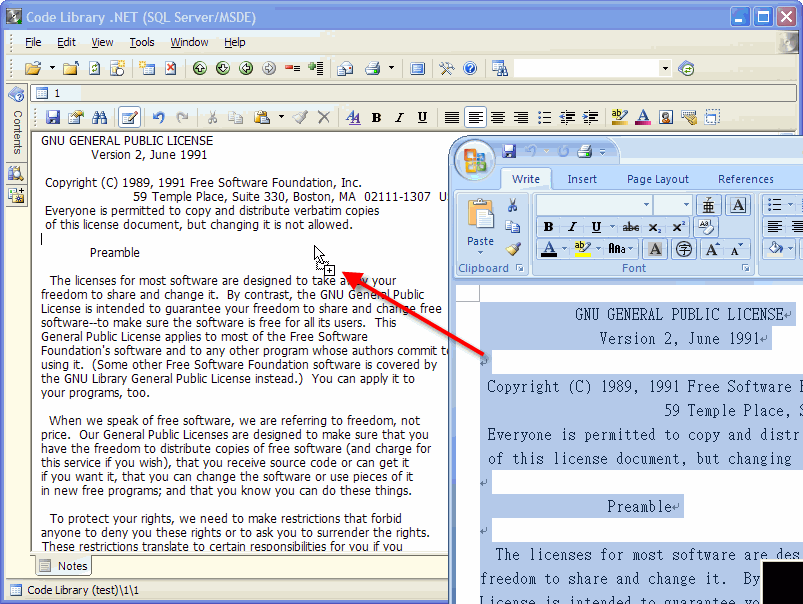Image resolution: width=803 pixels, height=604 pixels.
Task: Click the yellow highlight color button in Word
Action: (582, 249)
